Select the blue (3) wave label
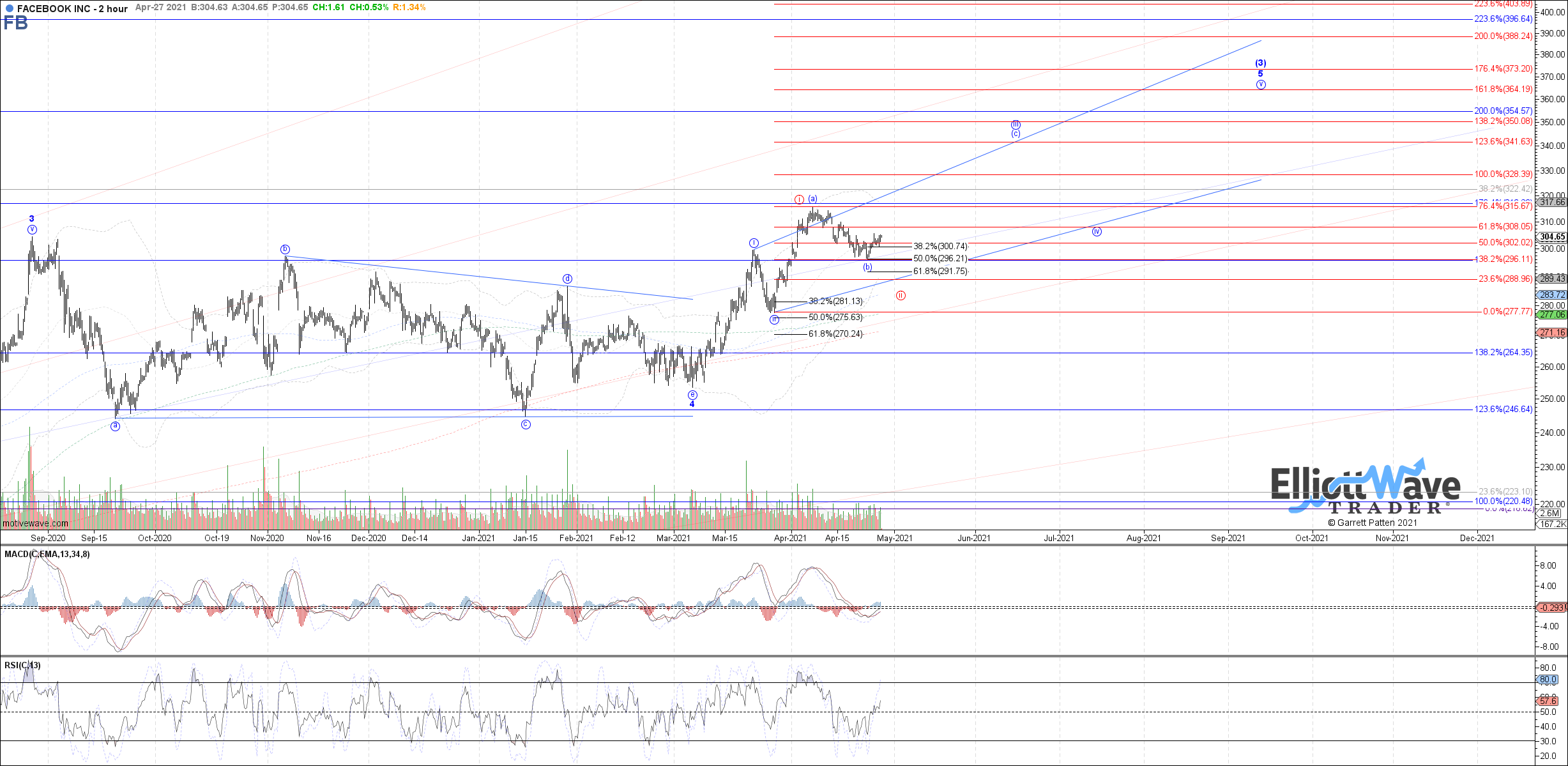 point(1261,63)
